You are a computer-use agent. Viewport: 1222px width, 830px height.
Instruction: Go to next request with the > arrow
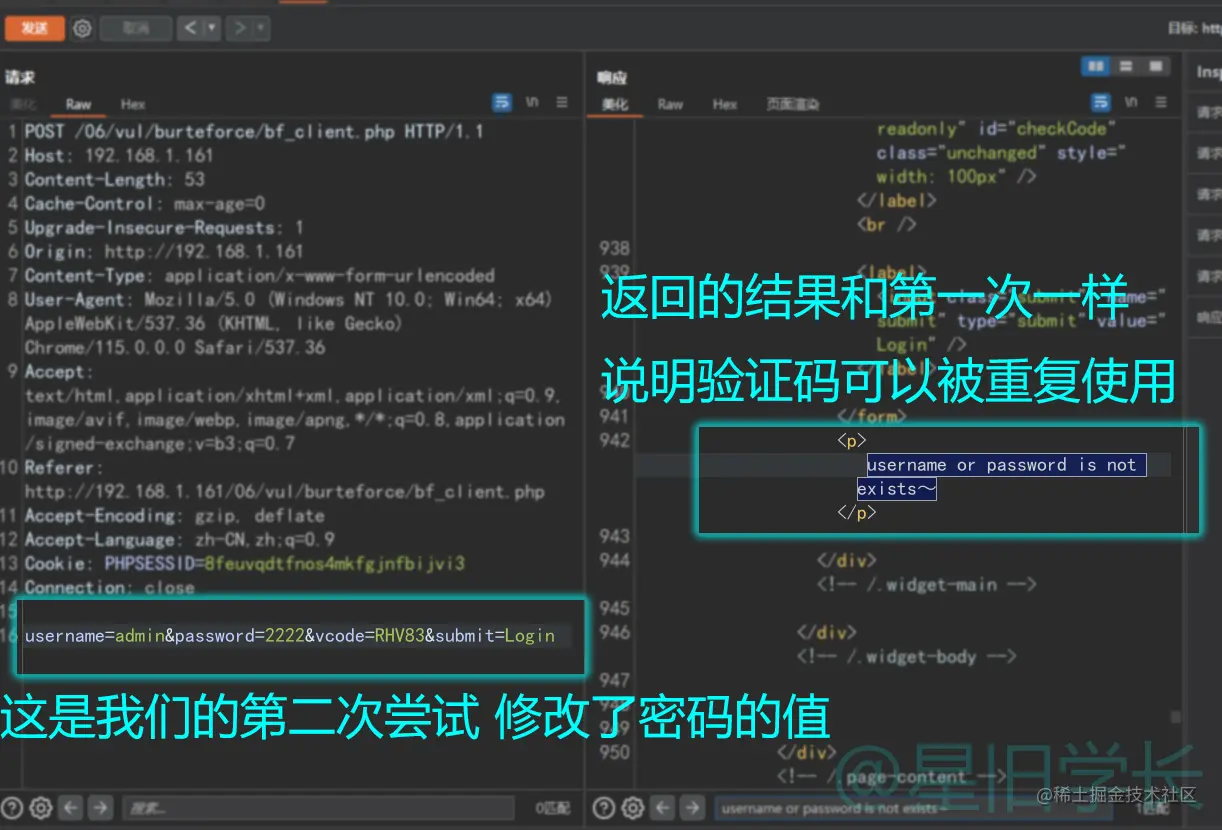pos(240,29)
